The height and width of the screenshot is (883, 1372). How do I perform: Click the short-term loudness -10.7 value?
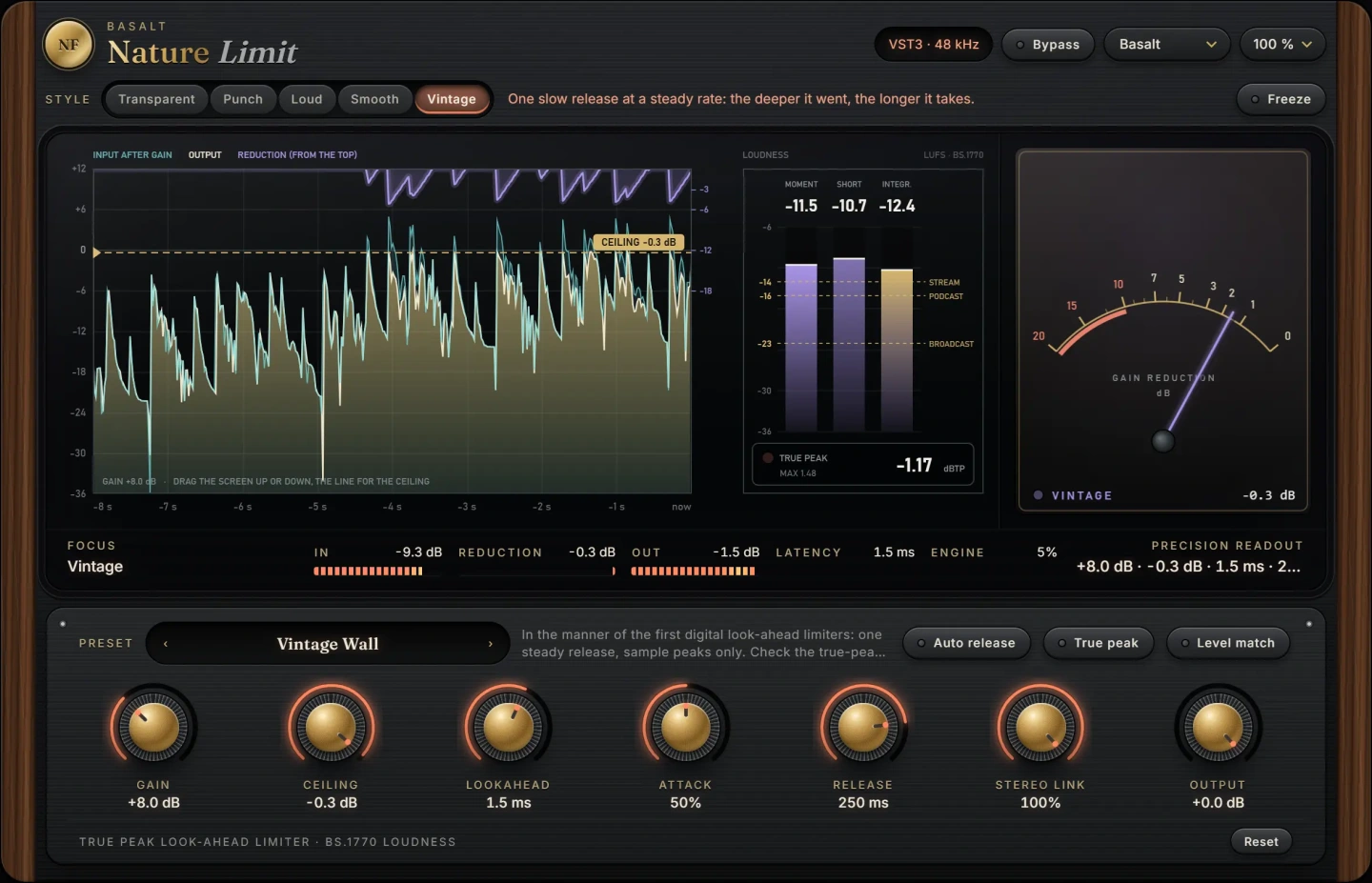(849, 206)
